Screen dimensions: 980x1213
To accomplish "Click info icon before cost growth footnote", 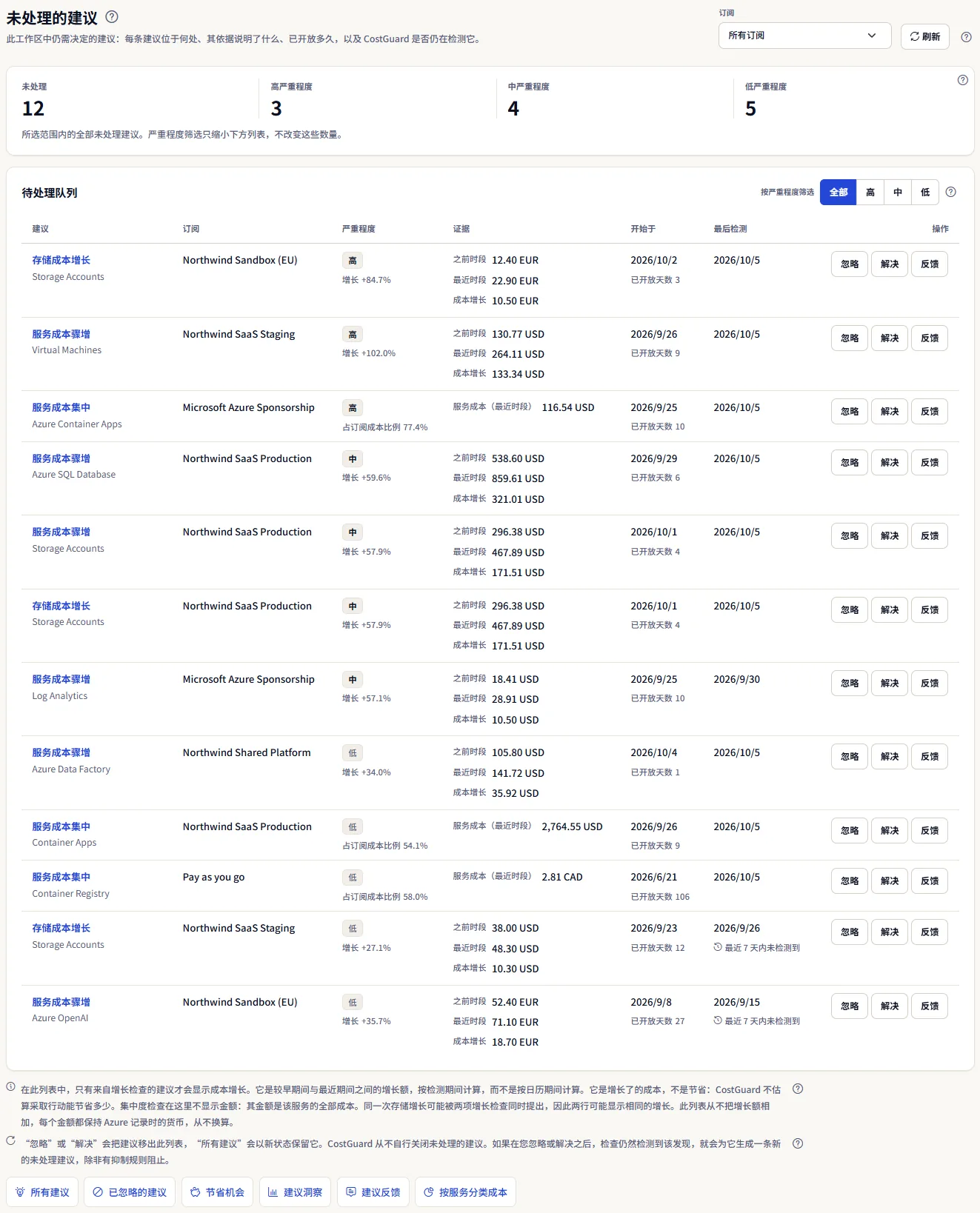I will click(11, 1086).
